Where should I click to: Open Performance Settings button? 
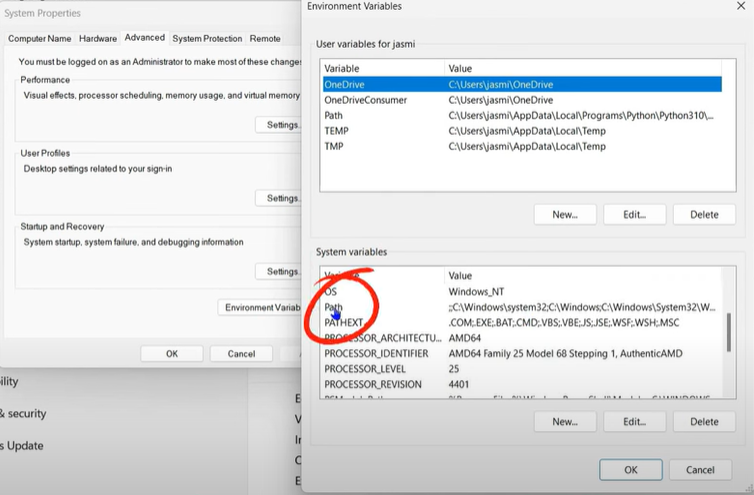(x=279, y=125)
